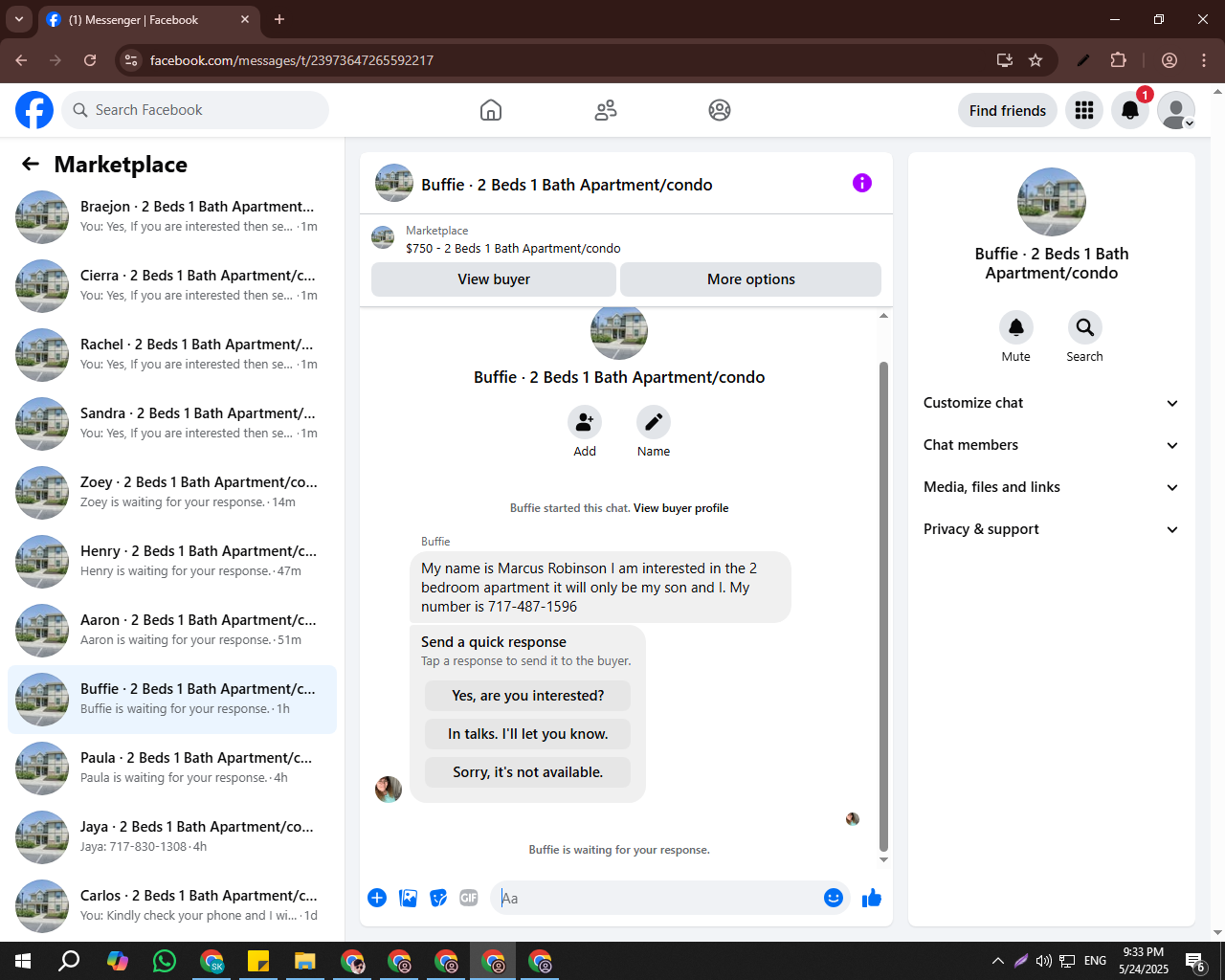Click the Name edit pencil icon
The image size is (1225, 980).
(x=654, y=422)
